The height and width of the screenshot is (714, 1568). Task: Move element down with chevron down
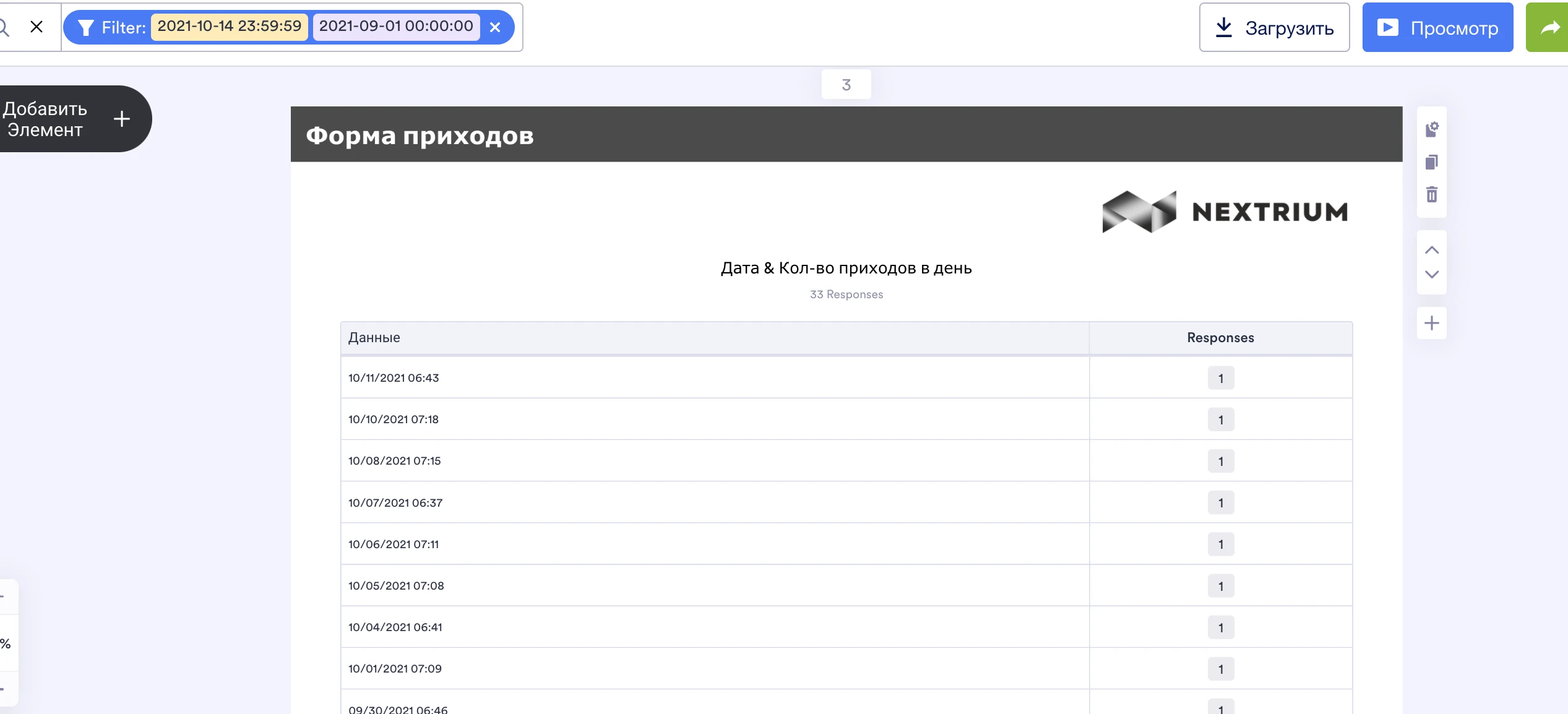pyautogui.click(x=1431, y=274)
